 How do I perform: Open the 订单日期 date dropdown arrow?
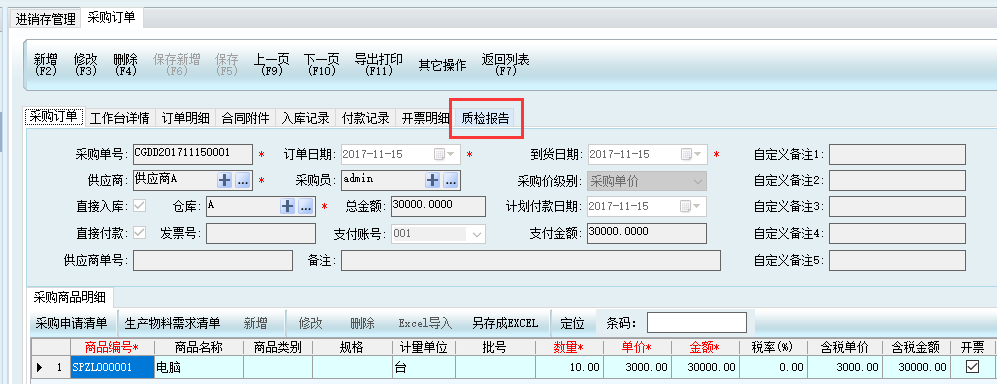click(x=451, y=154)
